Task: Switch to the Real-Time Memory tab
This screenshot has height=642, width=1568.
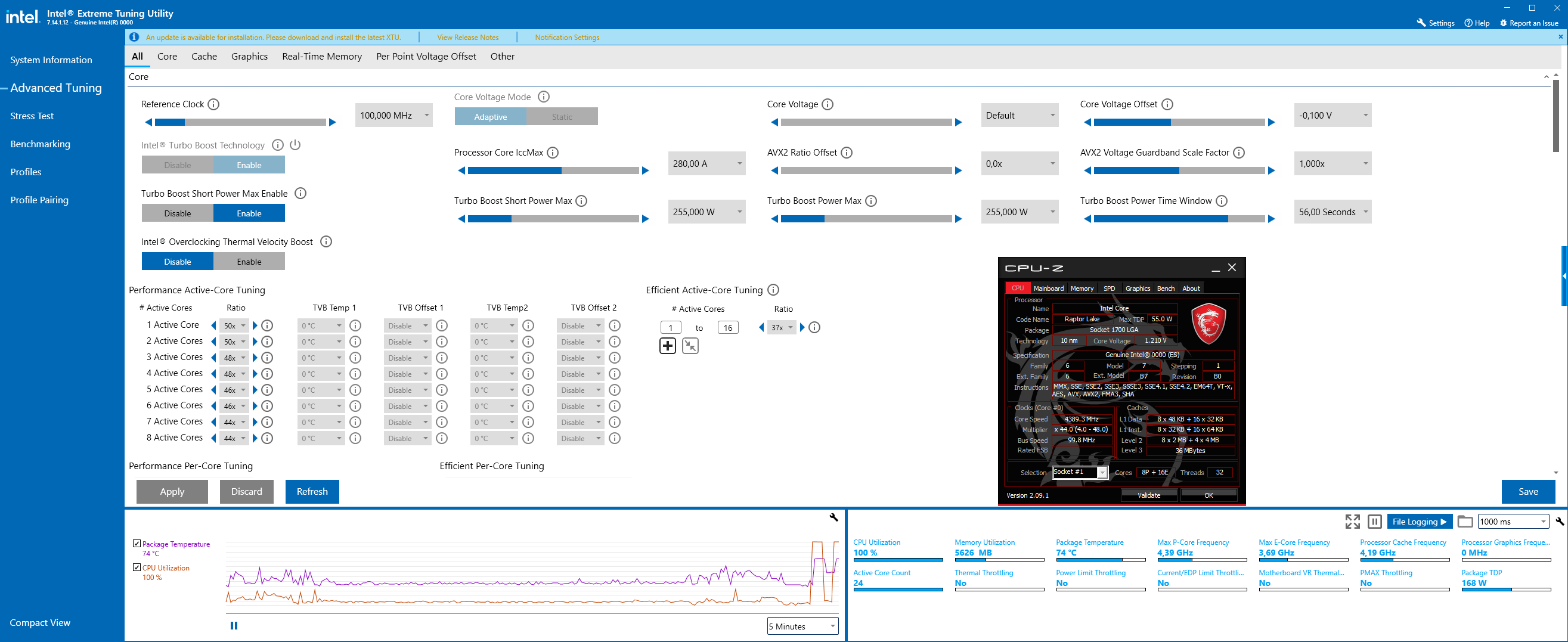Action: 322,56
